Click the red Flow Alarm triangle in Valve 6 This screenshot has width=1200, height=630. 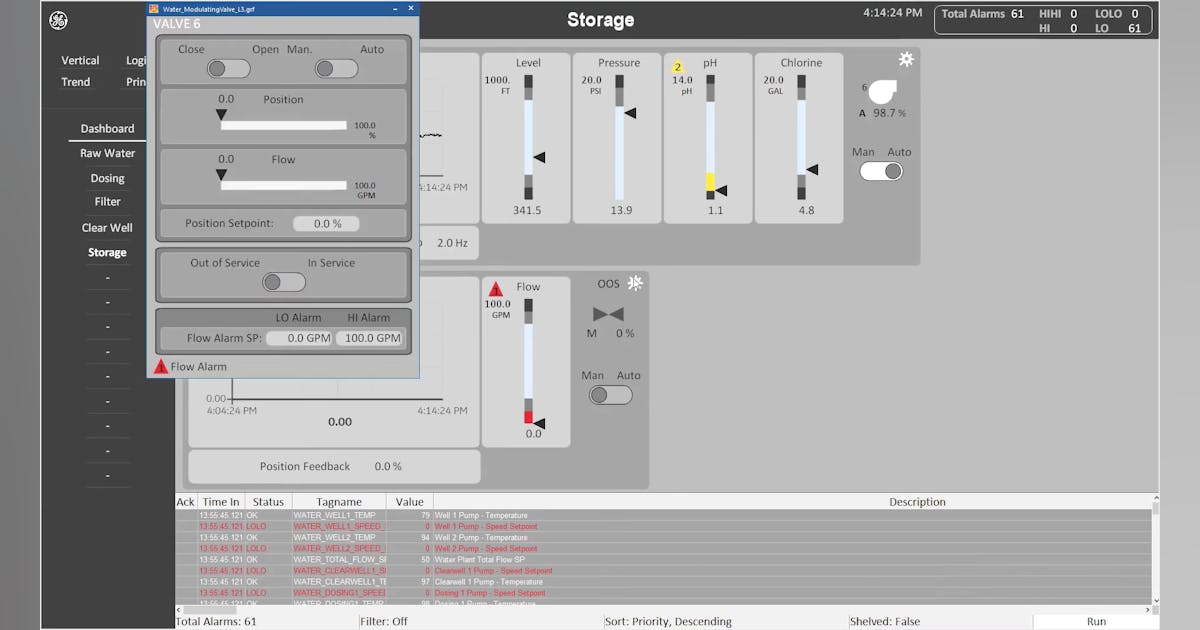click(160, 366)
